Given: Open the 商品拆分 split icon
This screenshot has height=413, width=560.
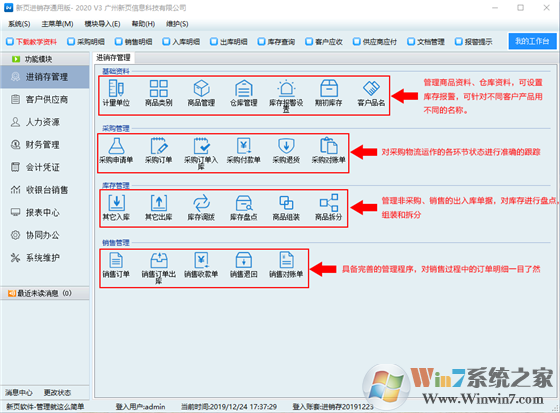Looking at the screenshot, I should [x=329, y=207].
